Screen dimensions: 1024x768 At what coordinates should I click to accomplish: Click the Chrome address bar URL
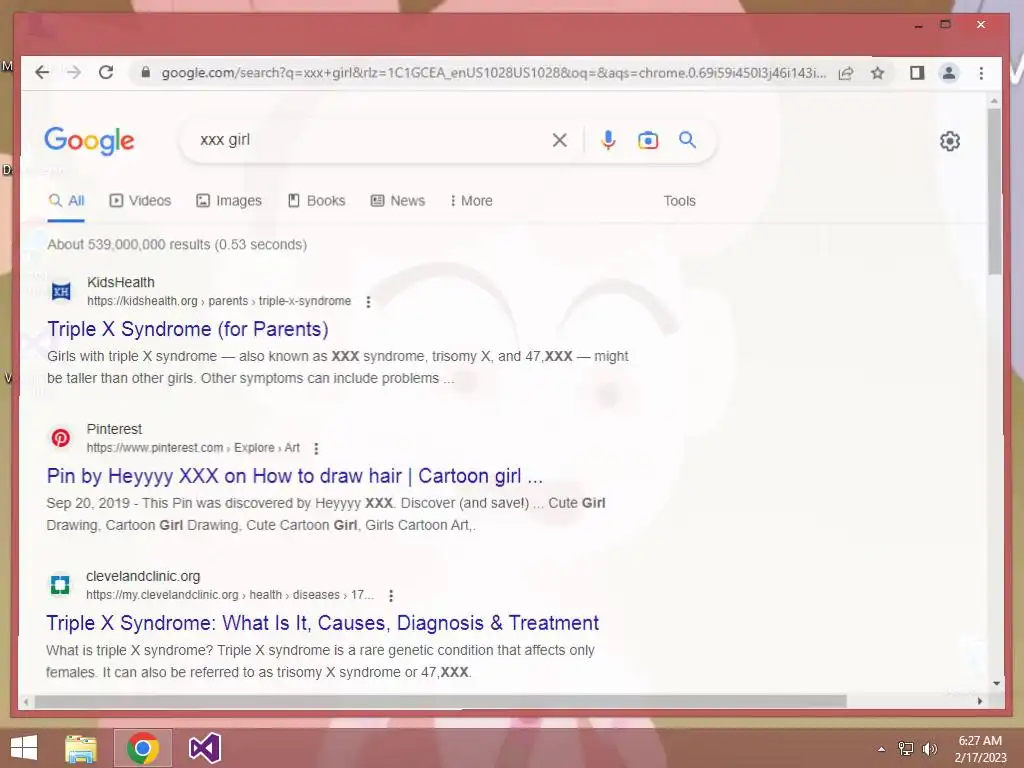tap(493, 72)
